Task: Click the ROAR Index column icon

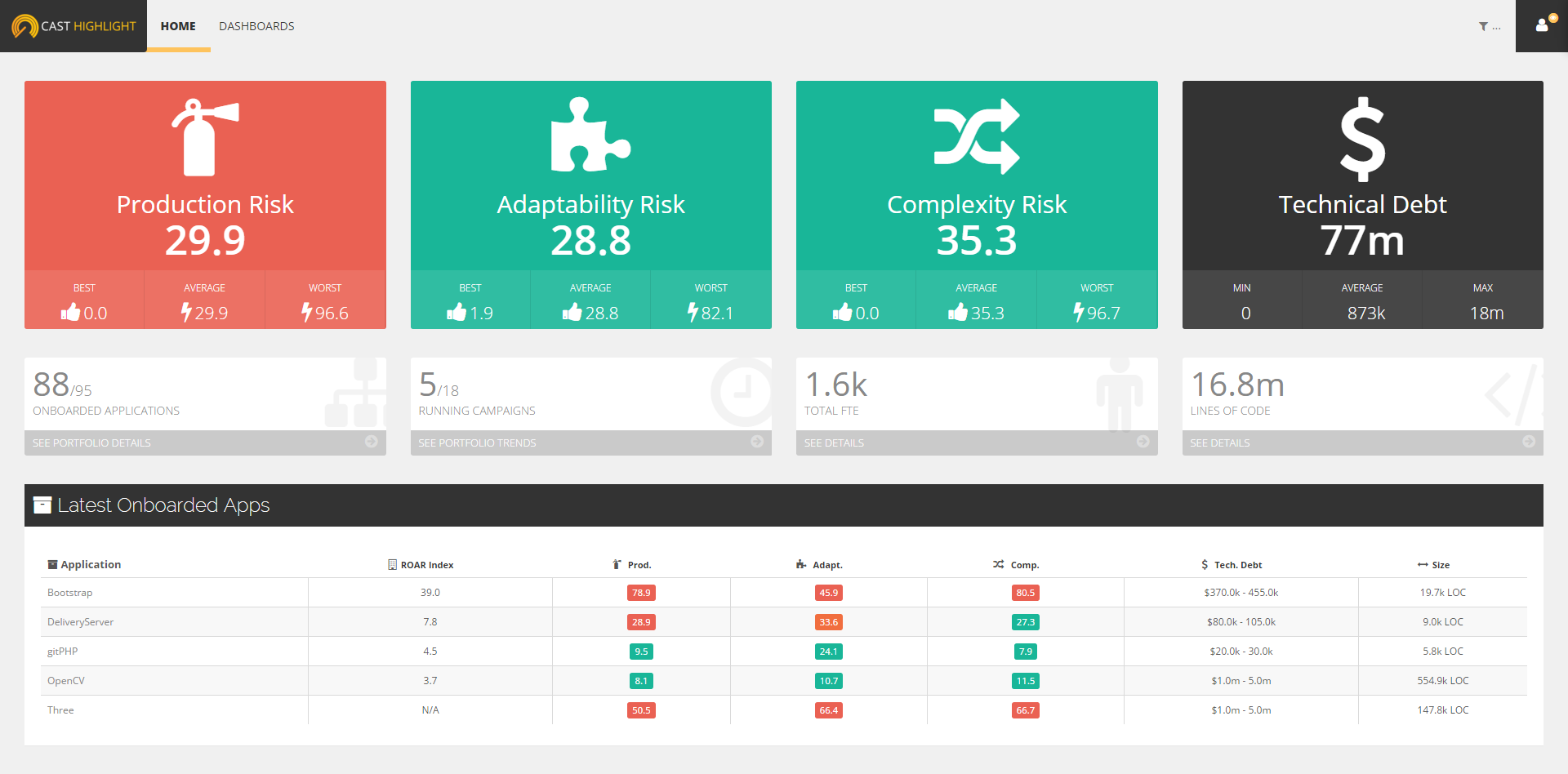Action: (x=392, y=565)
